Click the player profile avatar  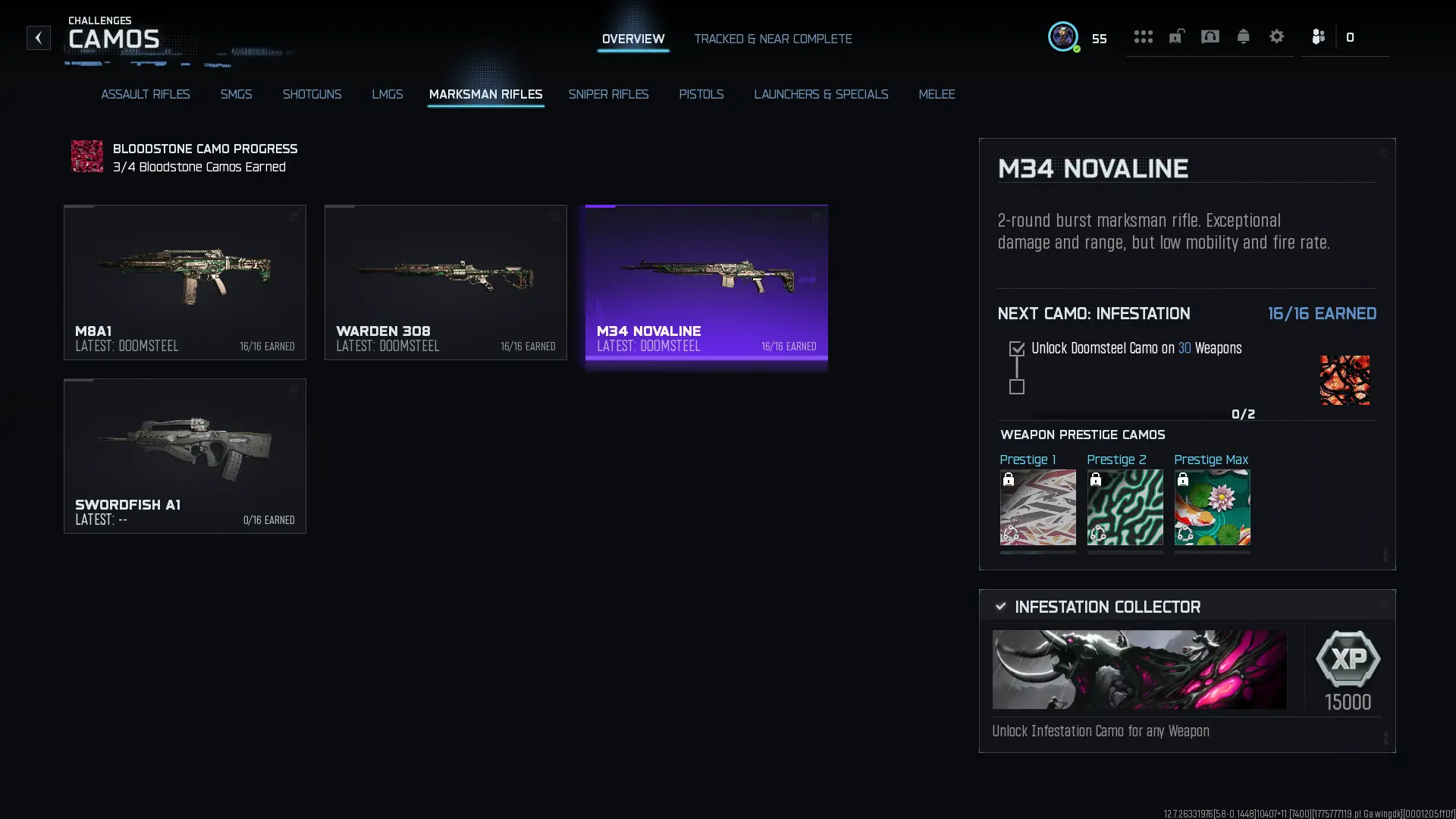[x=1062, y=36]
